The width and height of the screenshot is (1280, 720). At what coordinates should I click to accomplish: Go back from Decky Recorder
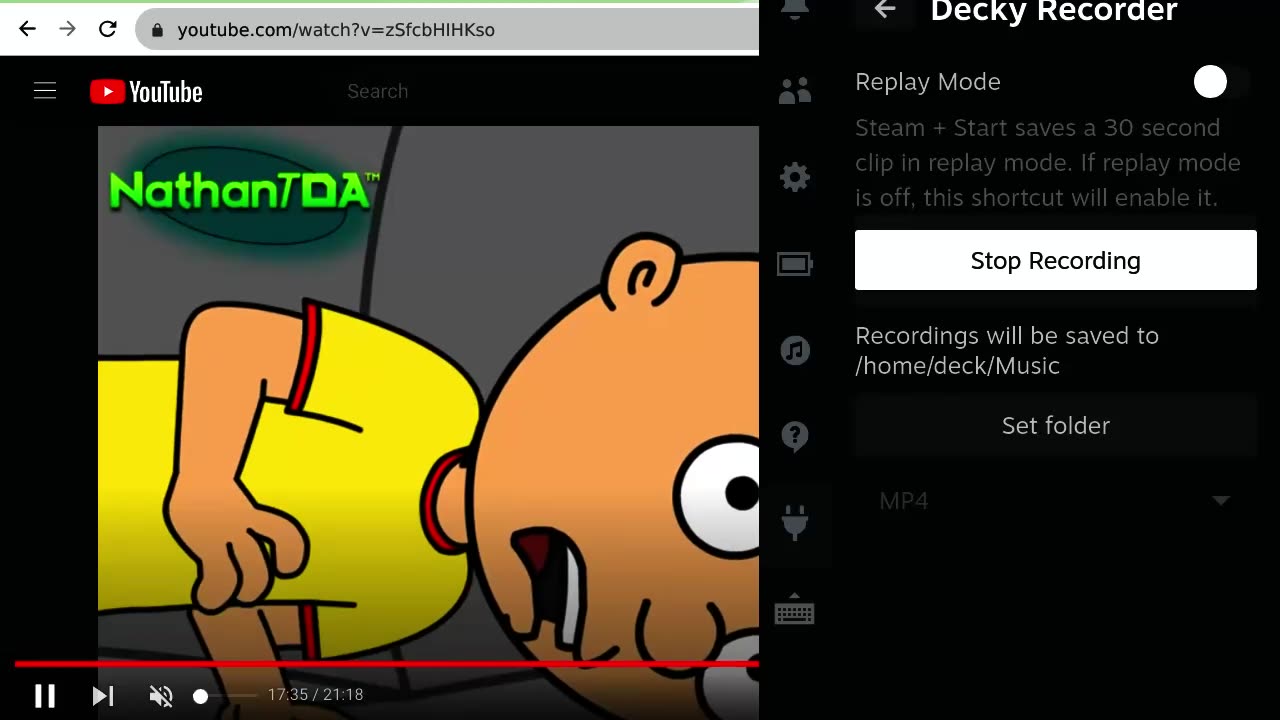click(884, 10)
